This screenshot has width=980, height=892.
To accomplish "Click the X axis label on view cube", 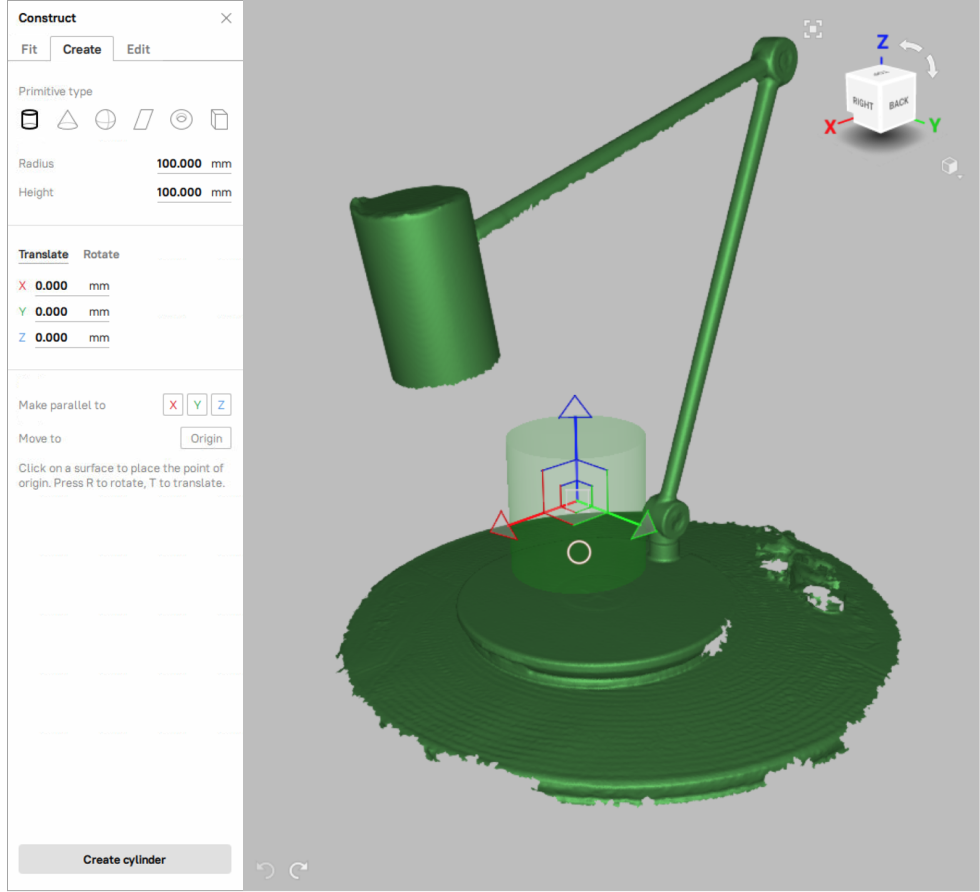I will point(830,127).
